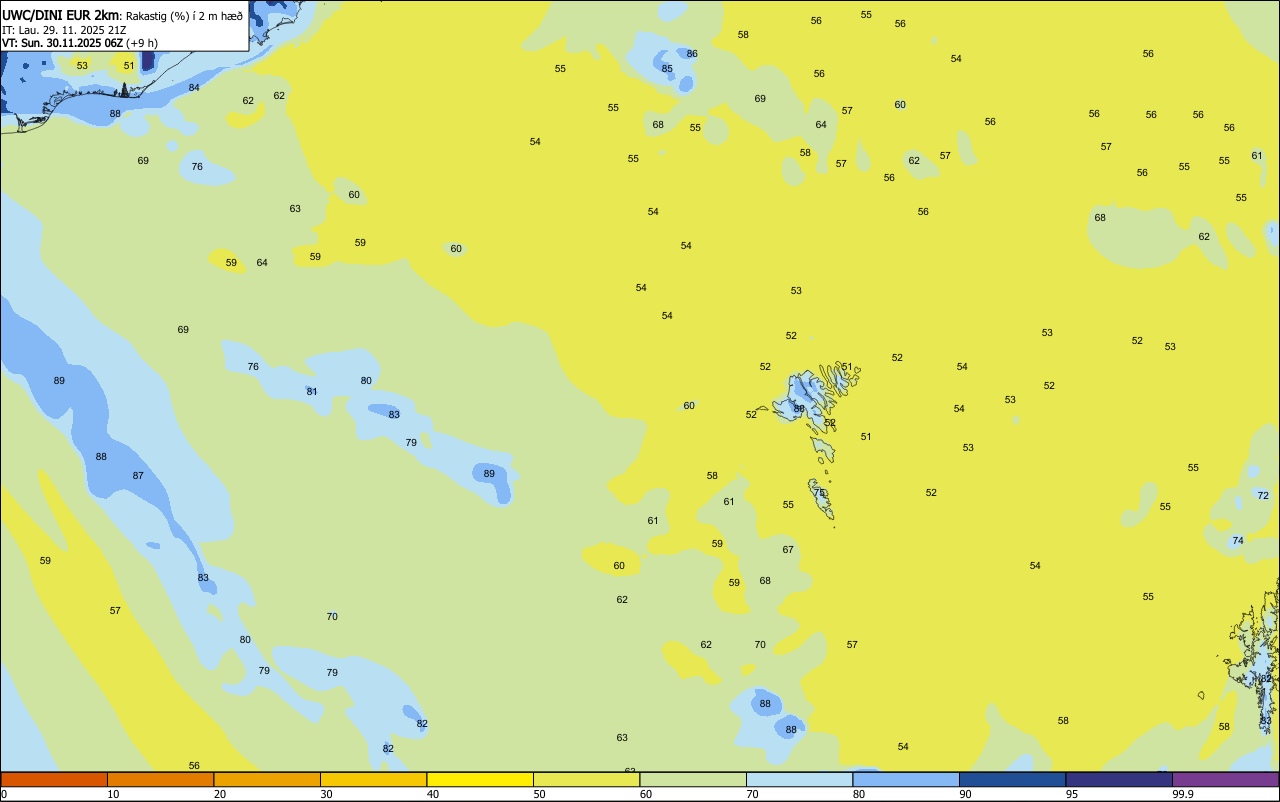Click the humidity value 84 on the map
The image size is (1280, 802).
(194, 88)
